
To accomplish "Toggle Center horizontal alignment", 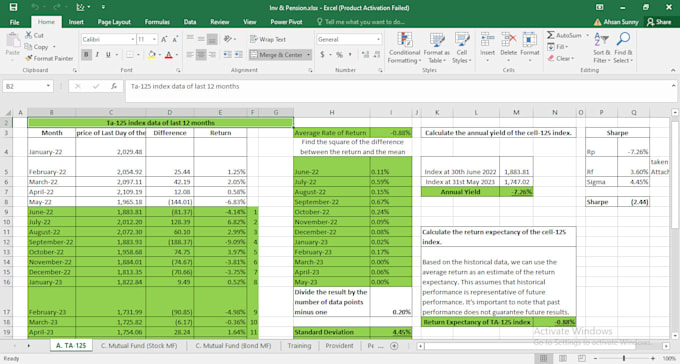I will point(201,55).
